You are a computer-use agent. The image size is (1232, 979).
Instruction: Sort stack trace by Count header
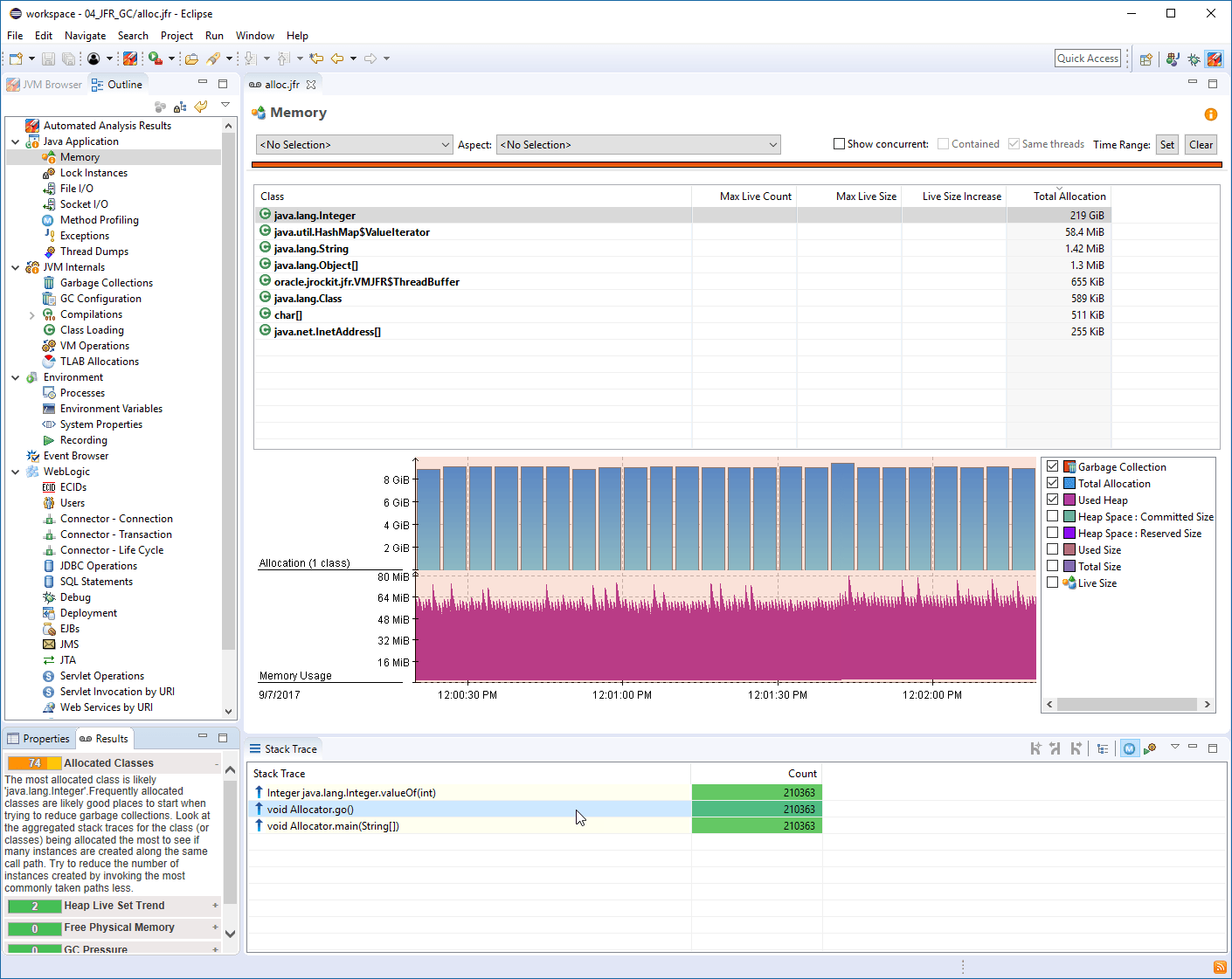point(757,774)
